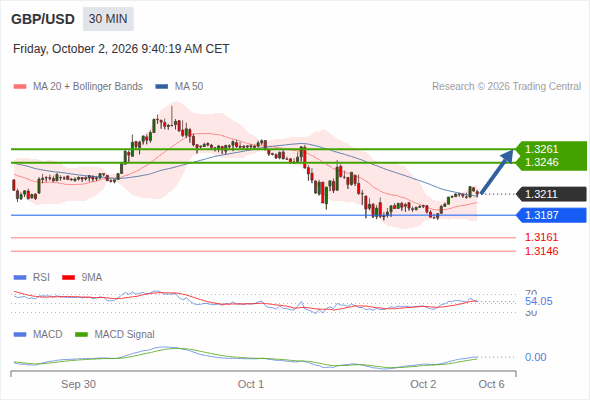590x400 pixels.
Task: Click the Oct 1 date axis label
Action: [x=251, y=384]
